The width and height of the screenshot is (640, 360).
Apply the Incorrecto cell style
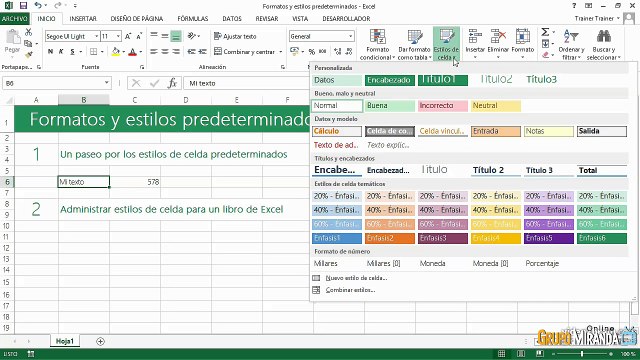[x=443, y=106]
